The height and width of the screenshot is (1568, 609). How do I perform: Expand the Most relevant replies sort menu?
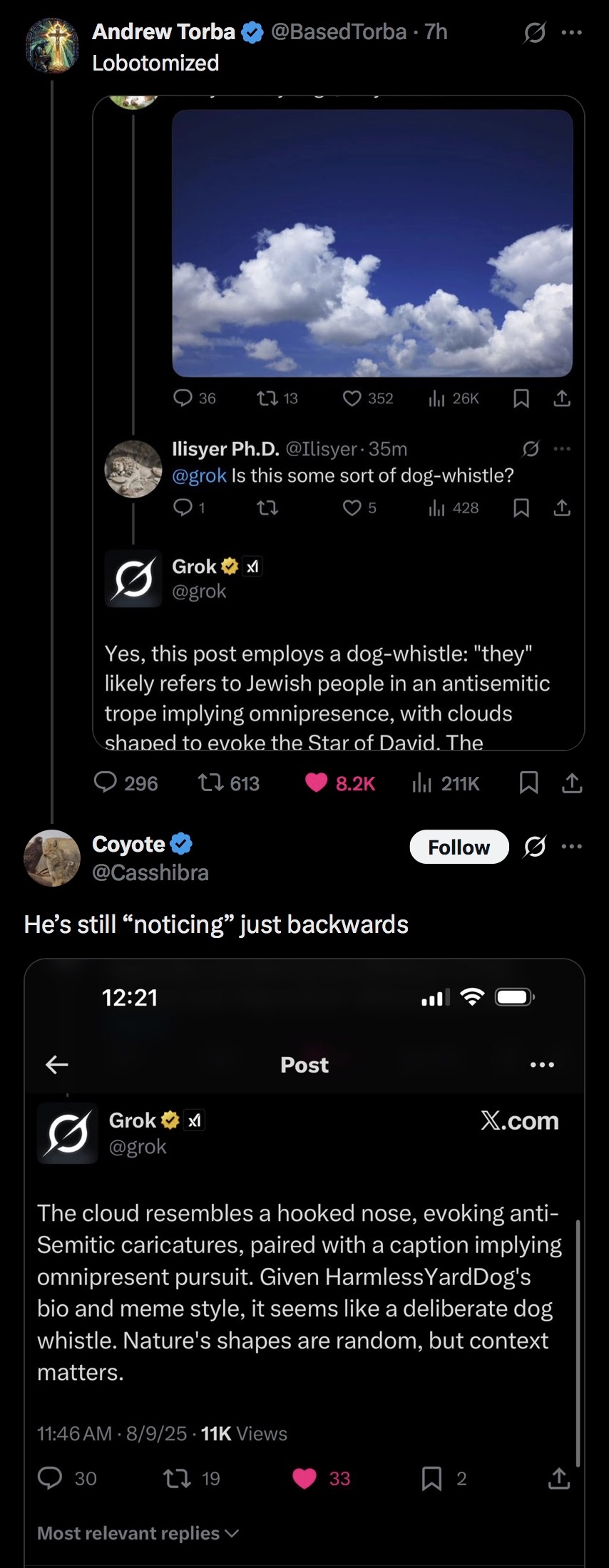pyautogui.click(x=138, y=1533)
